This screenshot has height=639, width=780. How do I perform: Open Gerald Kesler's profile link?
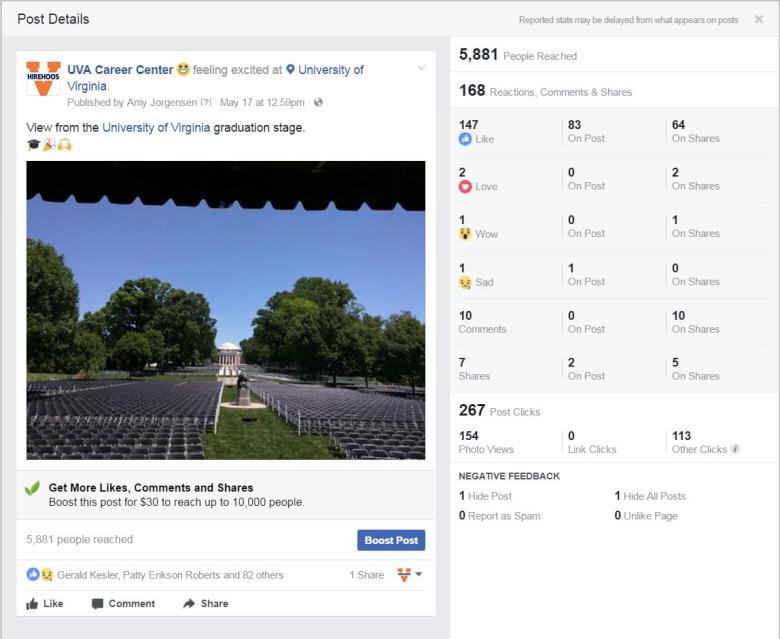tap(88, 575)
